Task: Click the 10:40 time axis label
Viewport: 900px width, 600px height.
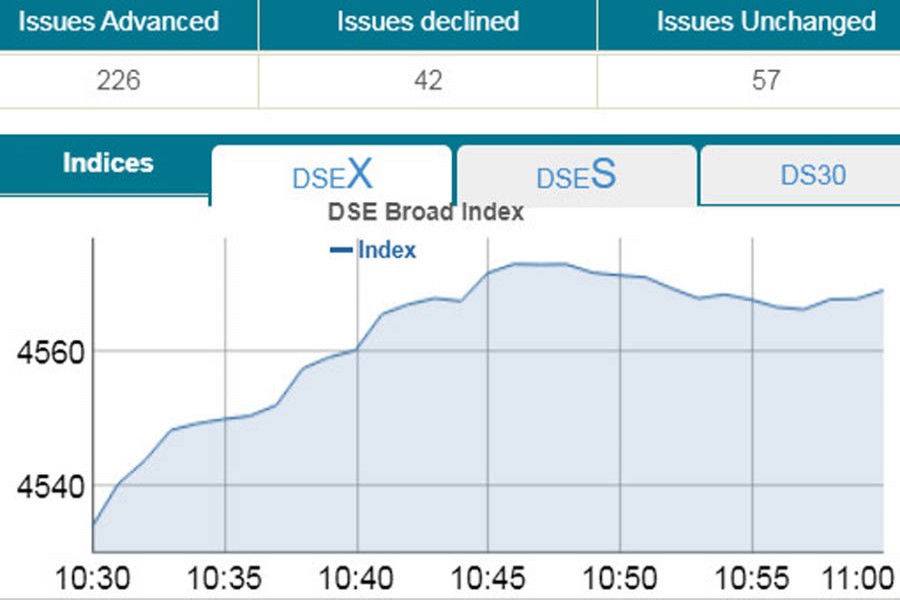Action: click(x=356, y=578)
